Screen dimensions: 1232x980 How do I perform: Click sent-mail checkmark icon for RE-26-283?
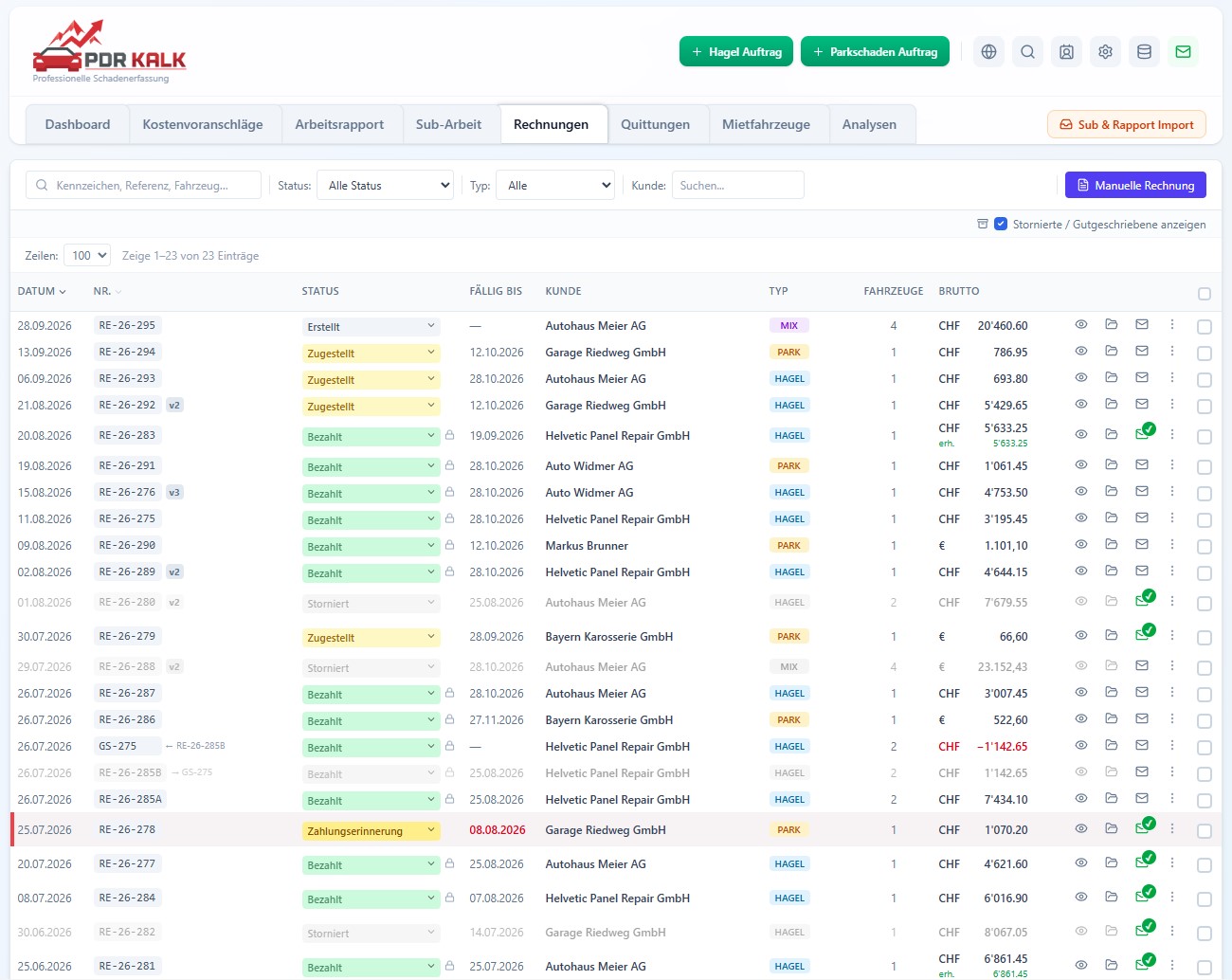tap(1145, 432)
